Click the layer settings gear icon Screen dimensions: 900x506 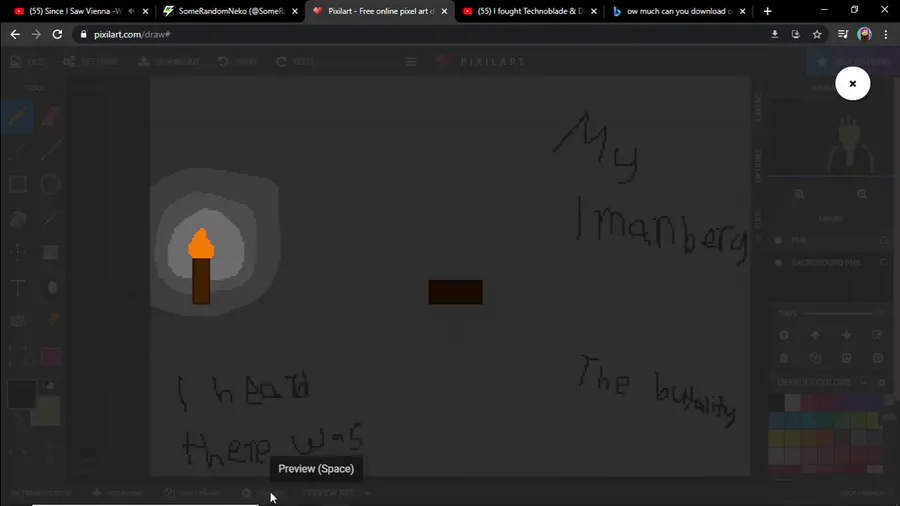coord(783,335)
